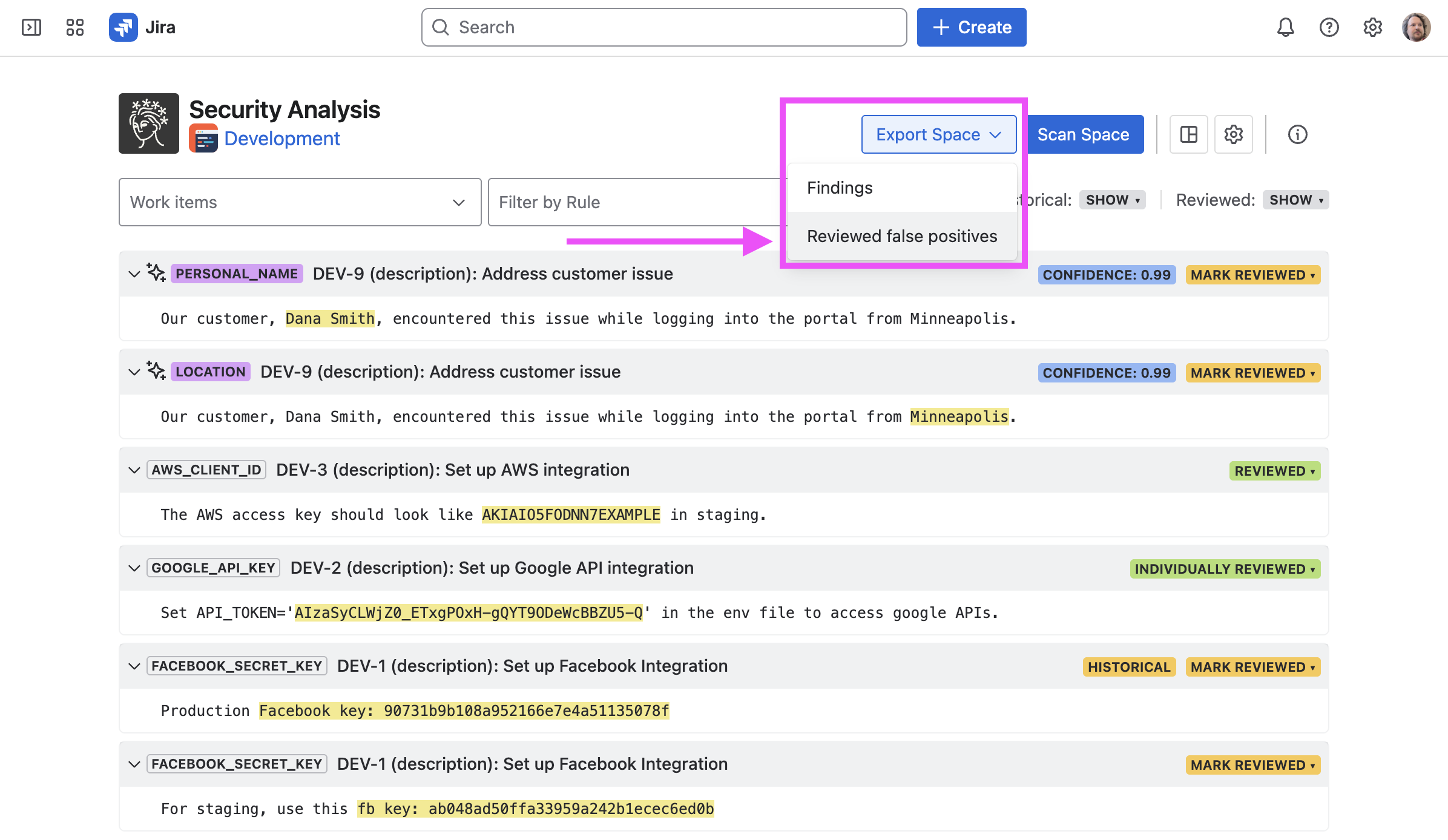Click FACEBOOK_SECRET_KEY tag on the staging finding

tap(237, 764)
